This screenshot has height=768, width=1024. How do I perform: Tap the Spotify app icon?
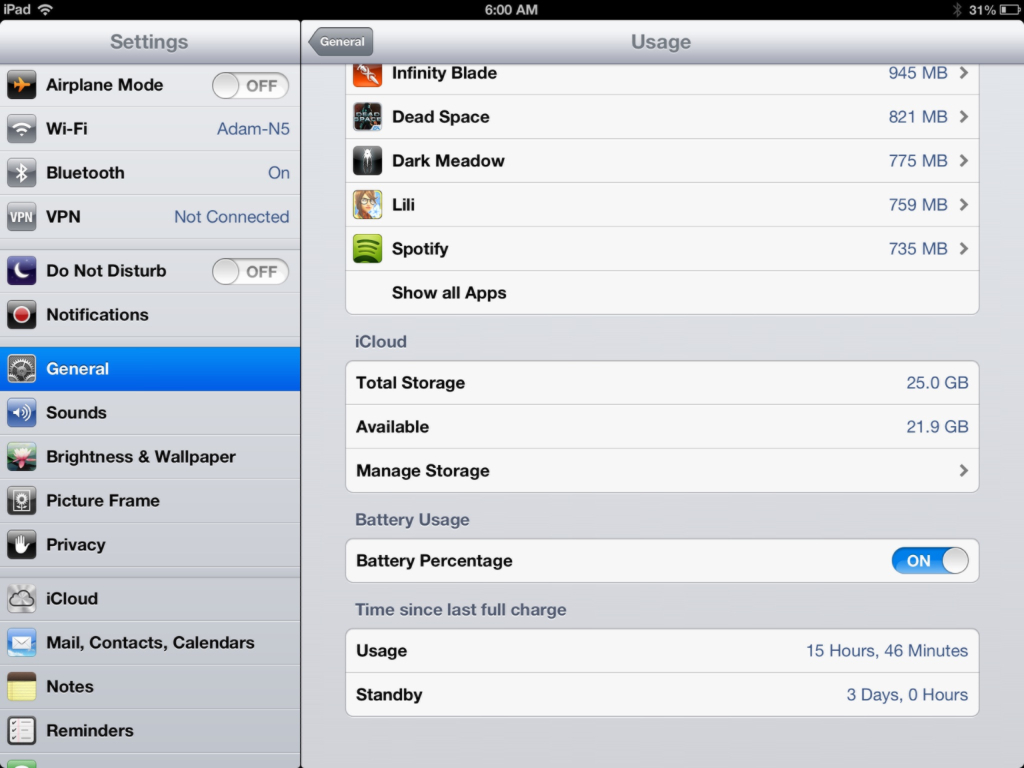pyautogui.click(x=368, y=249)
